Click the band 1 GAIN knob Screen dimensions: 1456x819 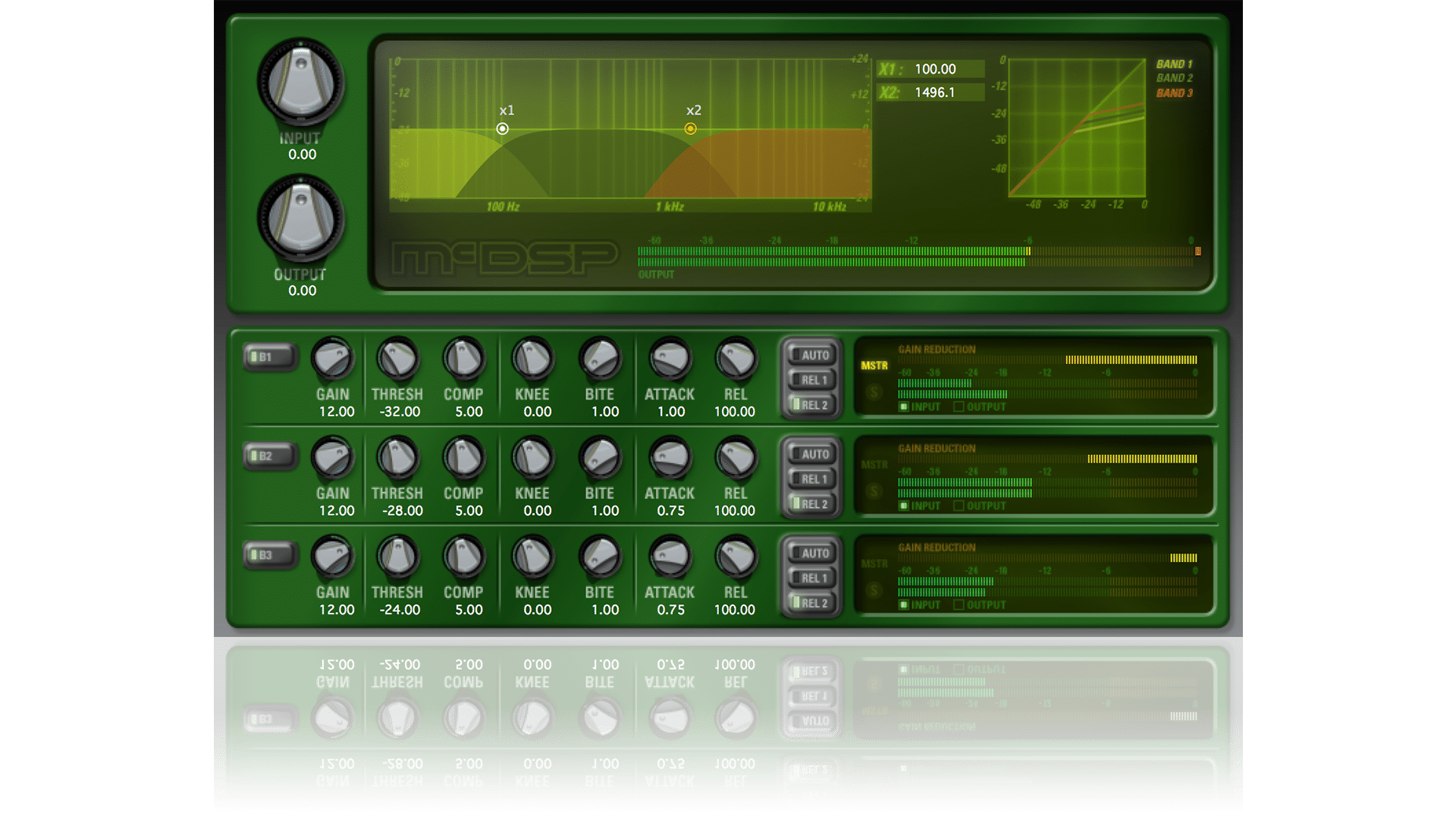[x=333, y=359]
